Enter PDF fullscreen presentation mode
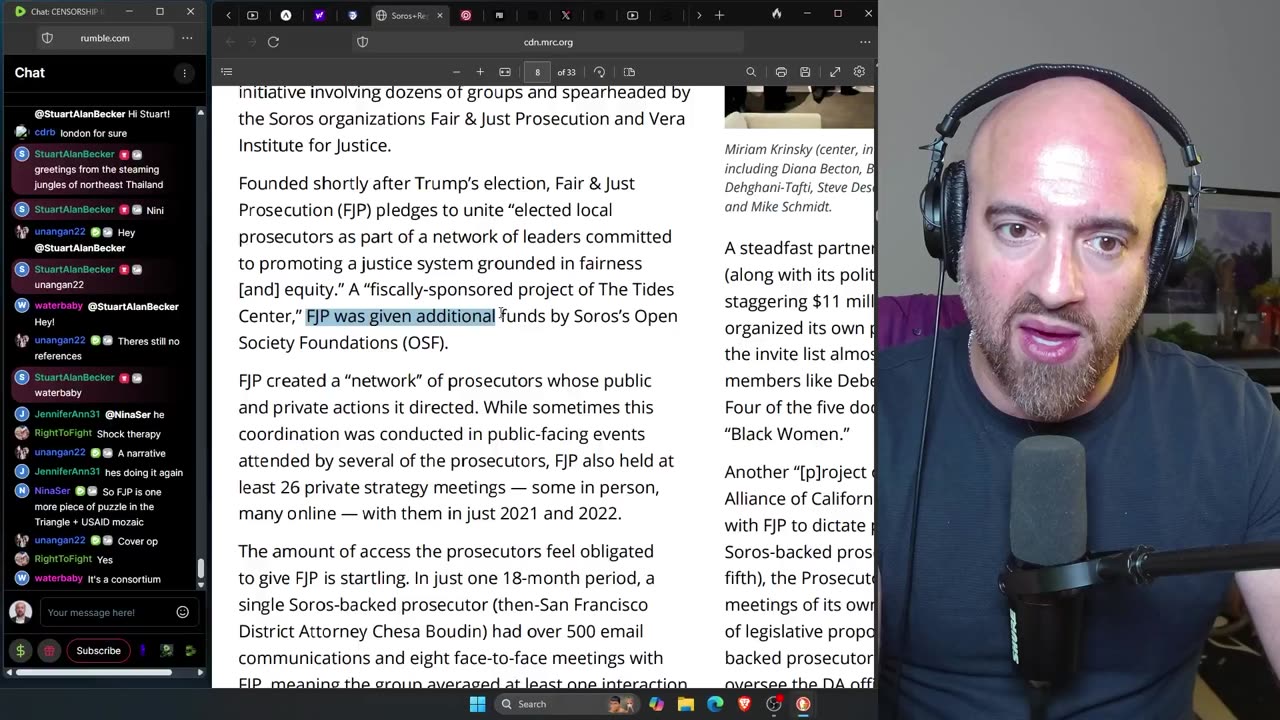The image size is (1280, 720). (835, 72)
